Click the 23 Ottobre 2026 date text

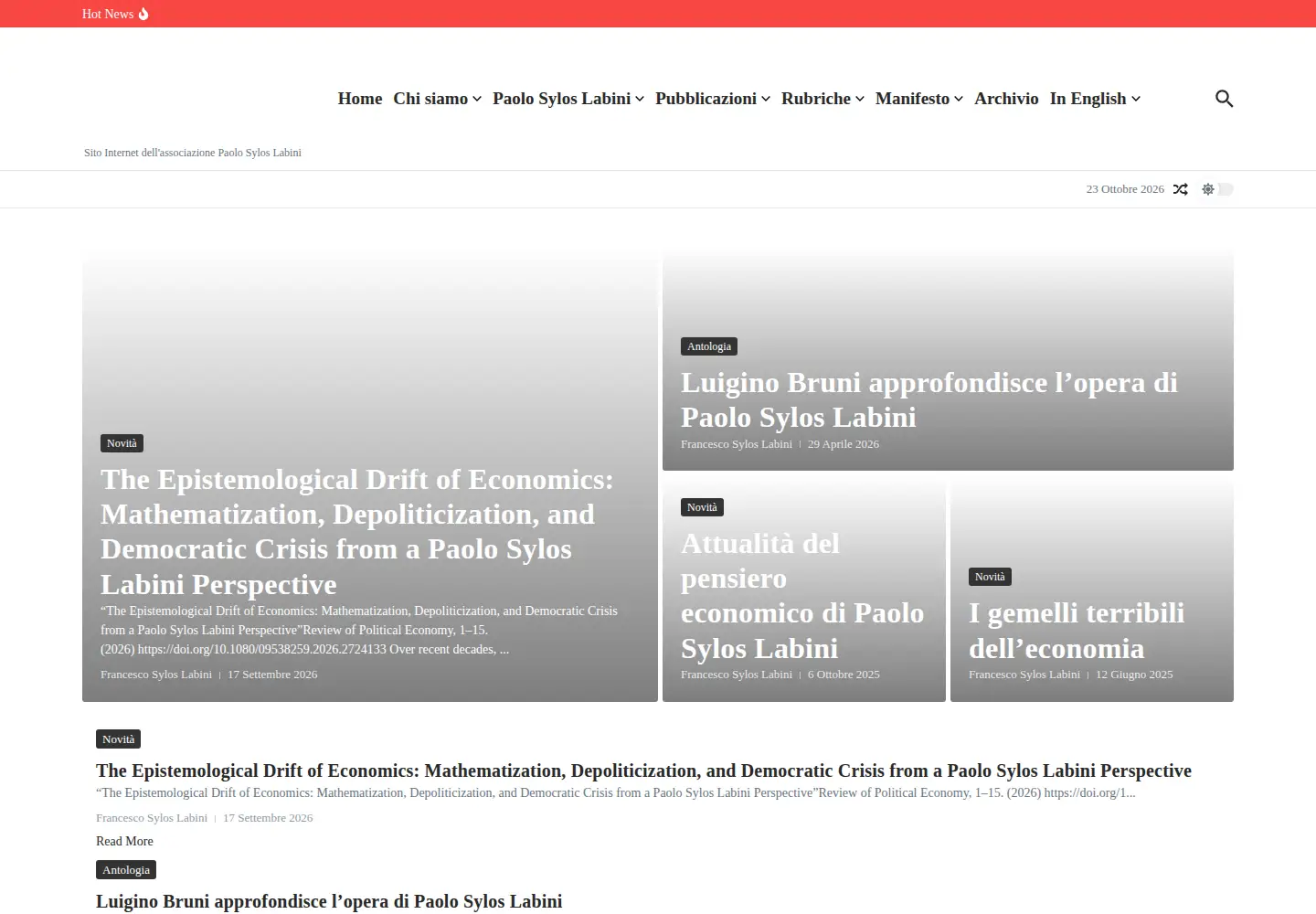point(1125,189)
